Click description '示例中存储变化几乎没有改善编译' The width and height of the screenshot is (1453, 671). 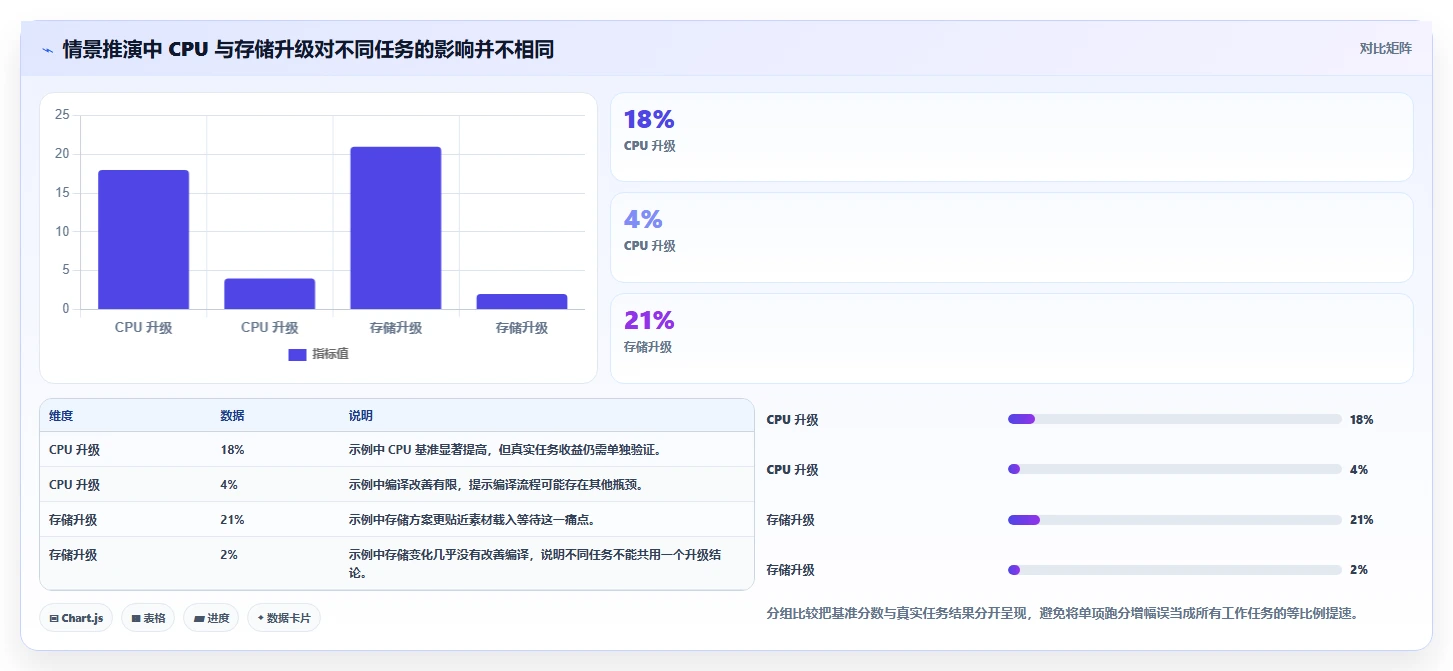[535, 564]
